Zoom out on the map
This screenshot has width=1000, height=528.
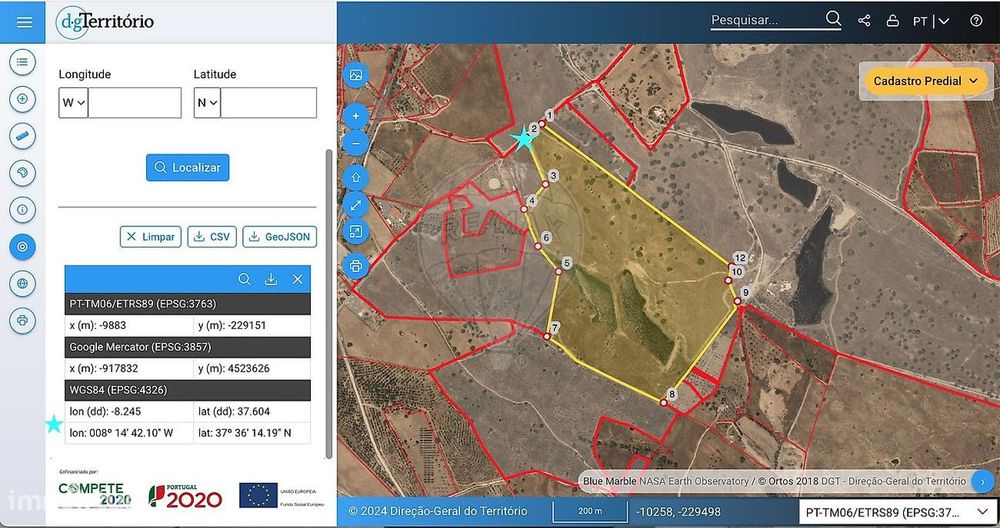point(356,143)
